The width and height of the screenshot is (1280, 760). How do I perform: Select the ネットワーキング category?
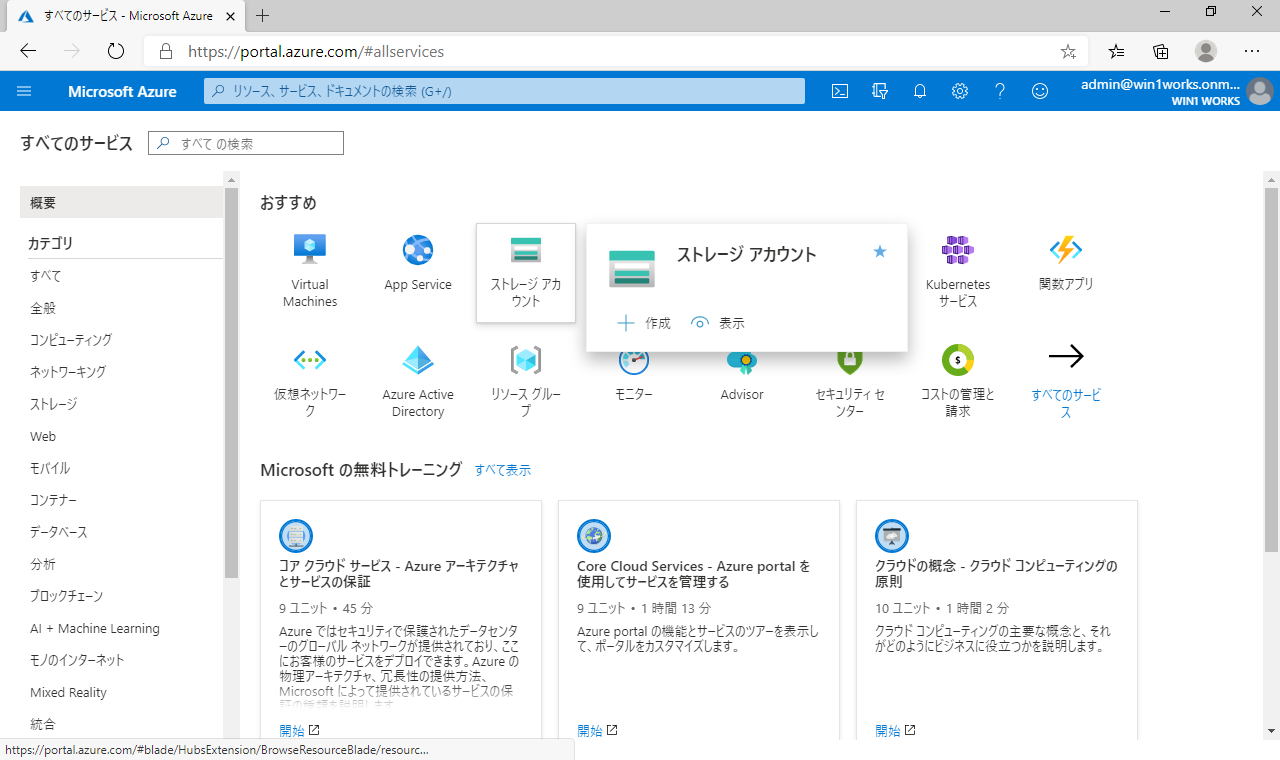(68, 372)
